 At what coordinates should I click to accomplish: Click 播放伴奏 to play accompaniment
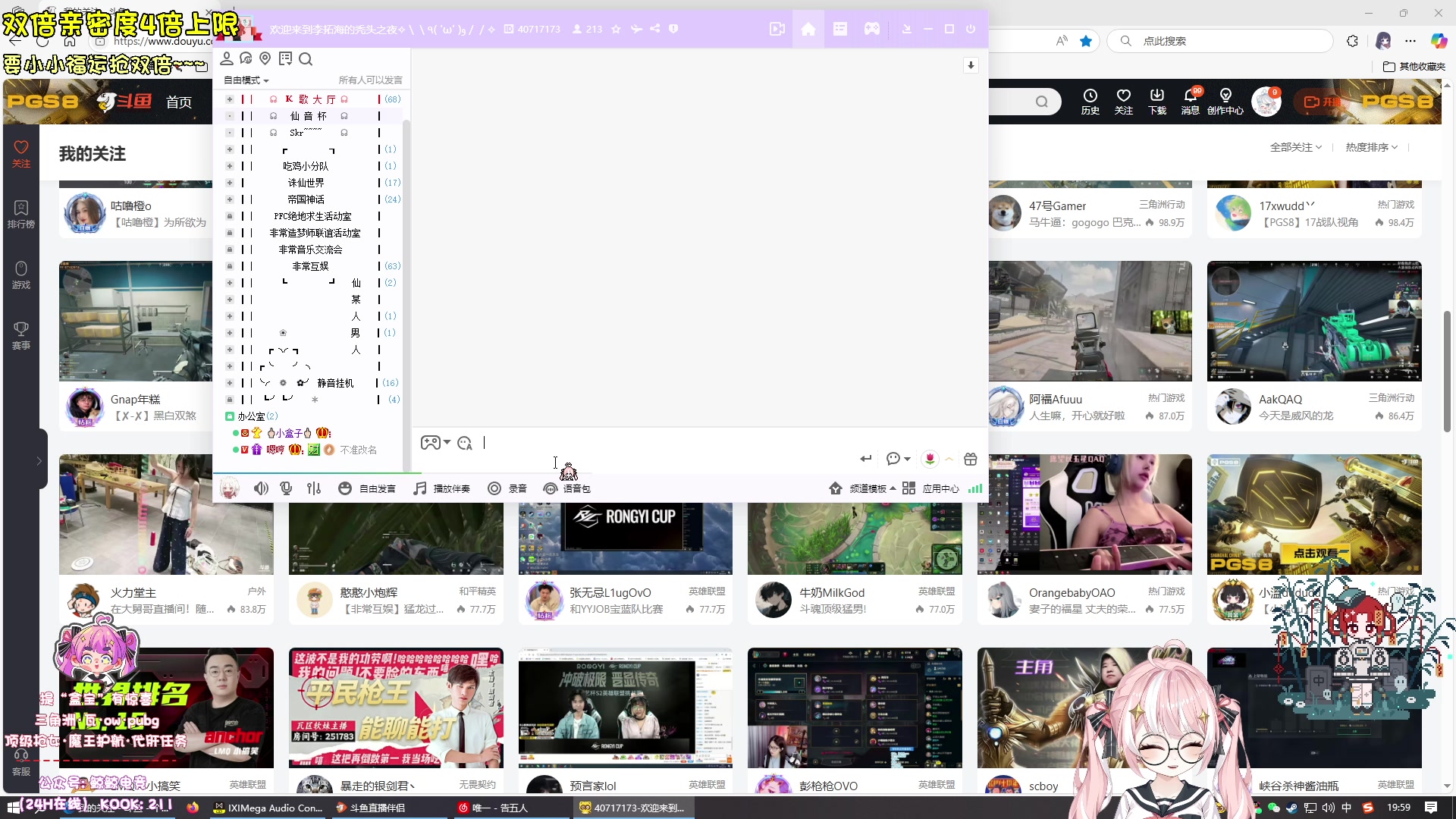441,488
